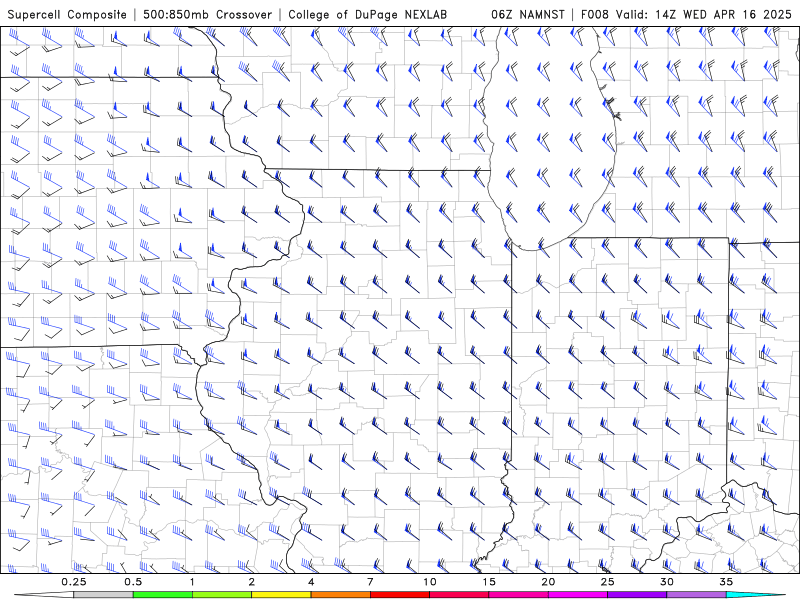Select the yellow 2–4 legend segment
Viewport: 800px width, 600px height.
coord(281,595)
